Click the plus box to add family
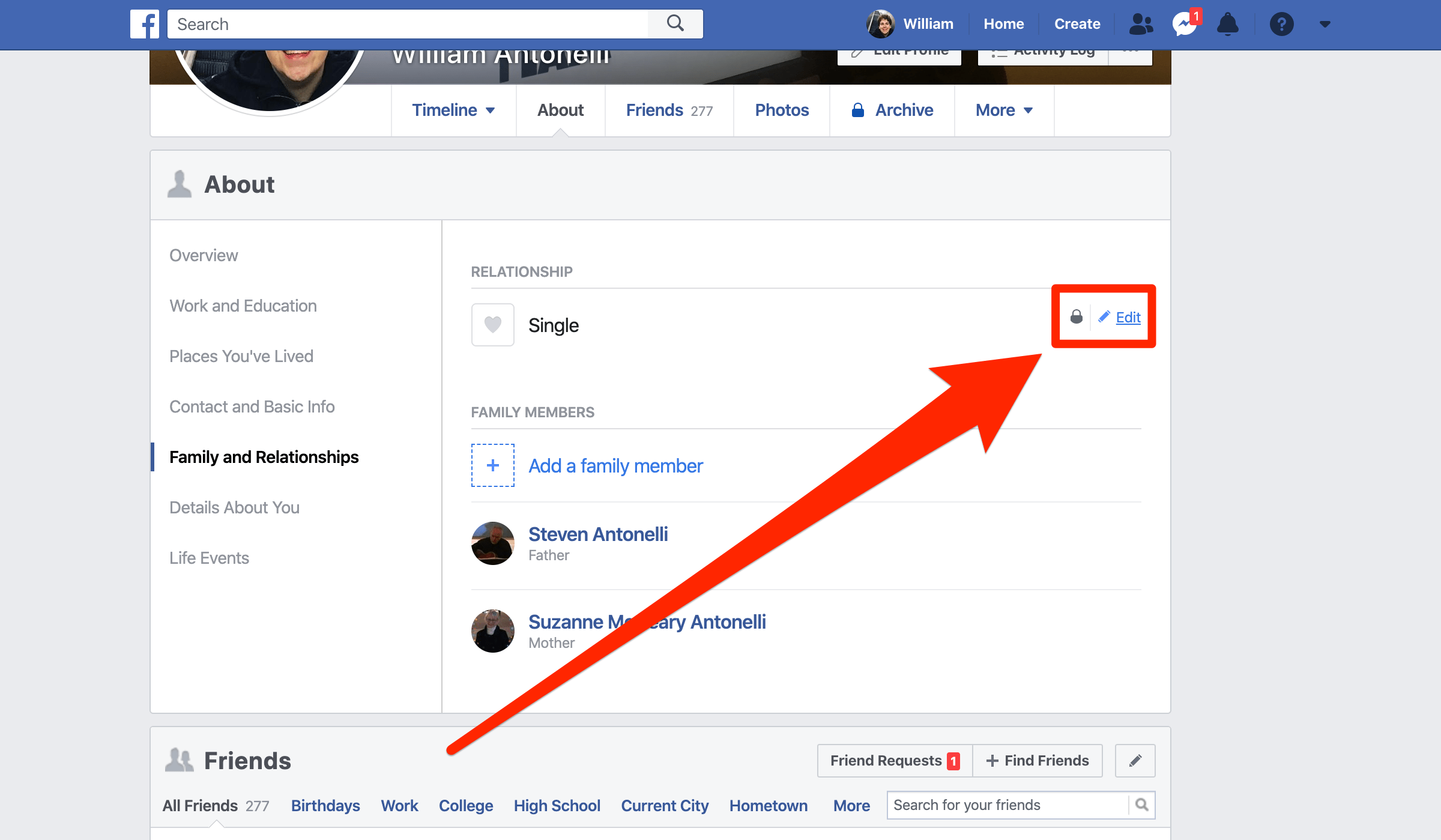This screenshot has height=840, width=1441. [x=492, y=465]
